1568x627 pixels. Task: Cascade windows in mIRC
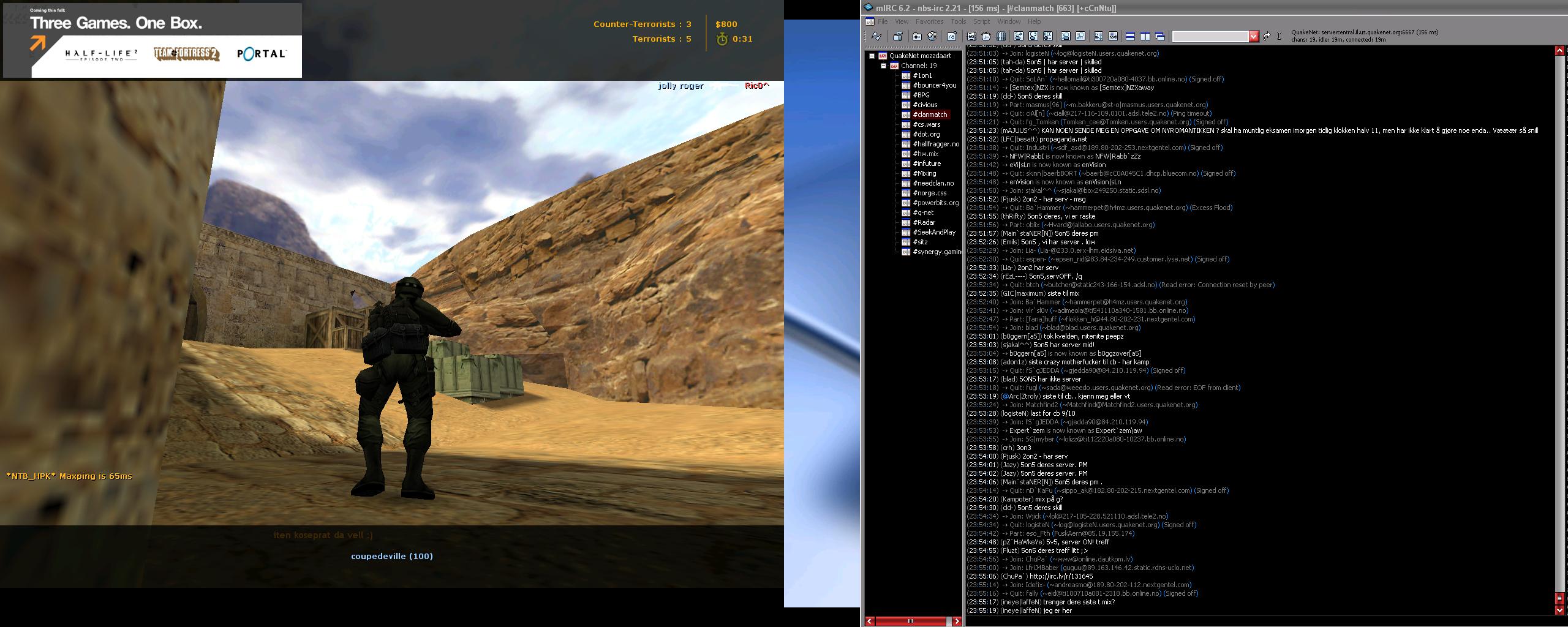click(x=1160, y=36)
